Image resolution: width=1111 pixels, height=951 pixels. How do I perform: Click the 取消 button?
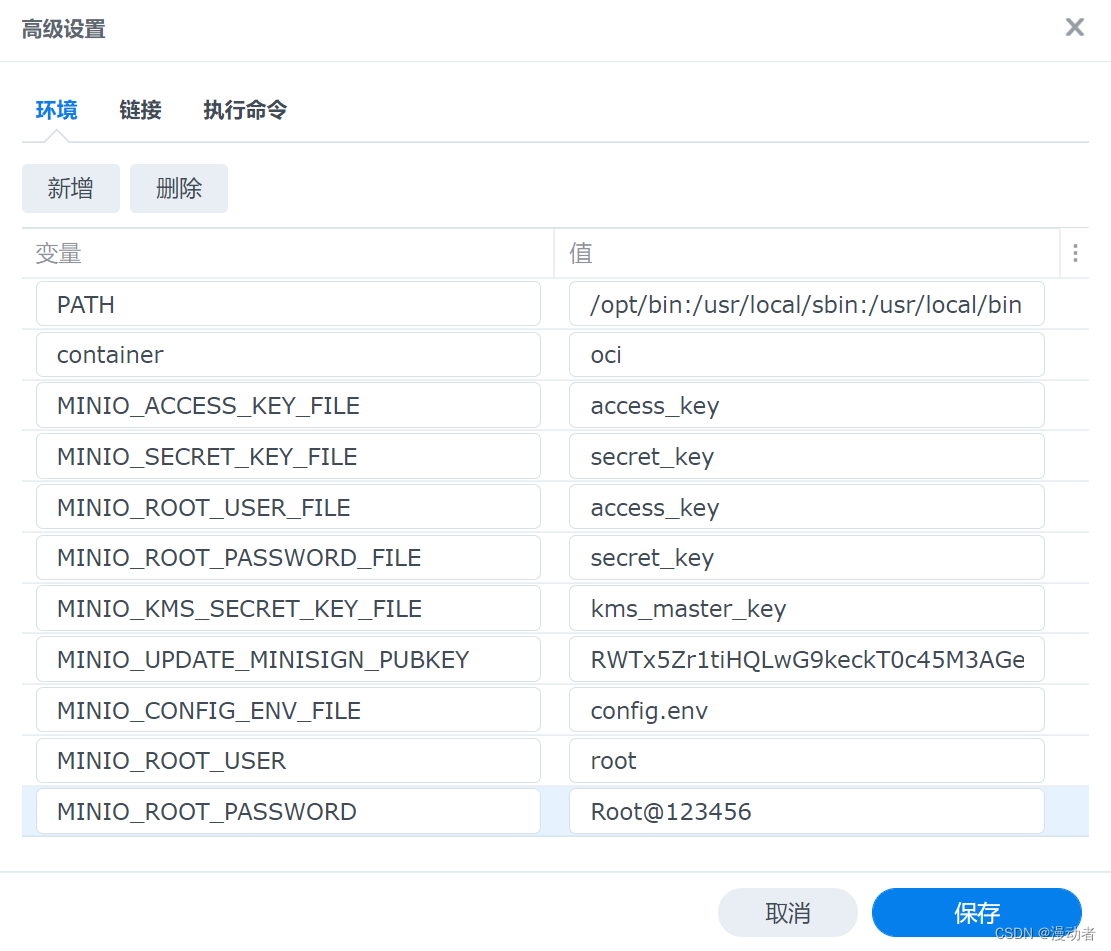click(787, 912)
